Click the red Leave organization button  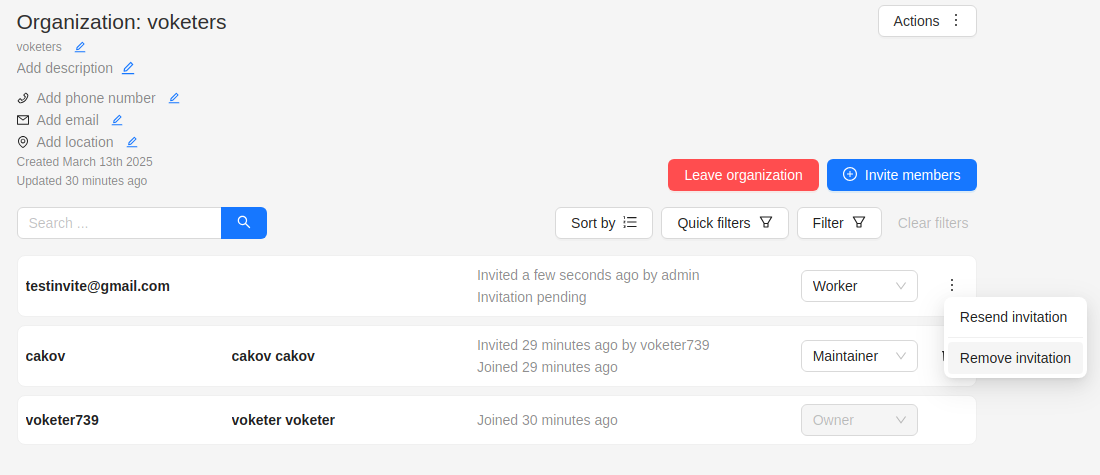coord(743,175)
